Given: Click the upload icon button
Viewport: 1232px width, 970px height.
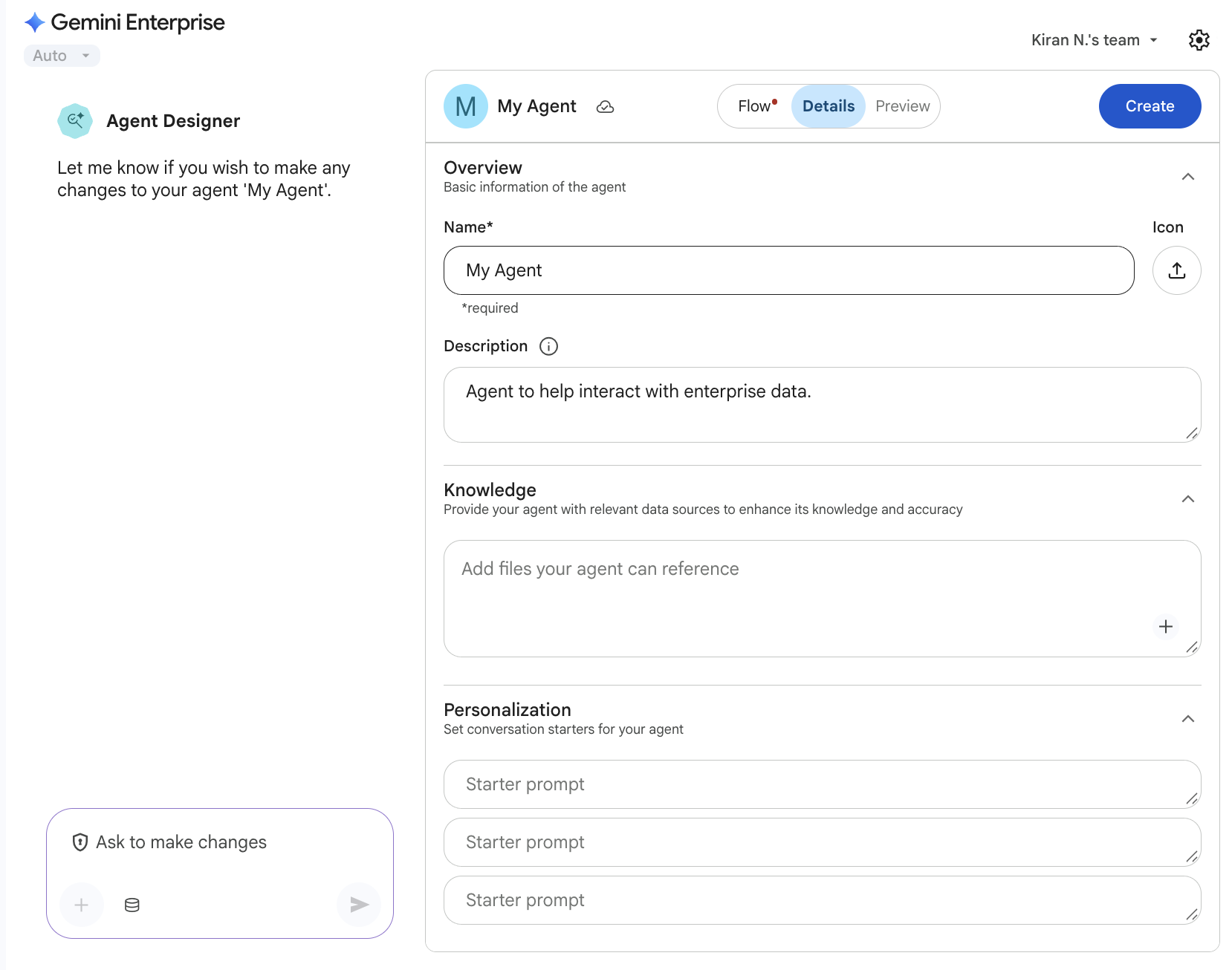Looking at the screenshot, I should pyautogui.click(x=1176, y=270).
